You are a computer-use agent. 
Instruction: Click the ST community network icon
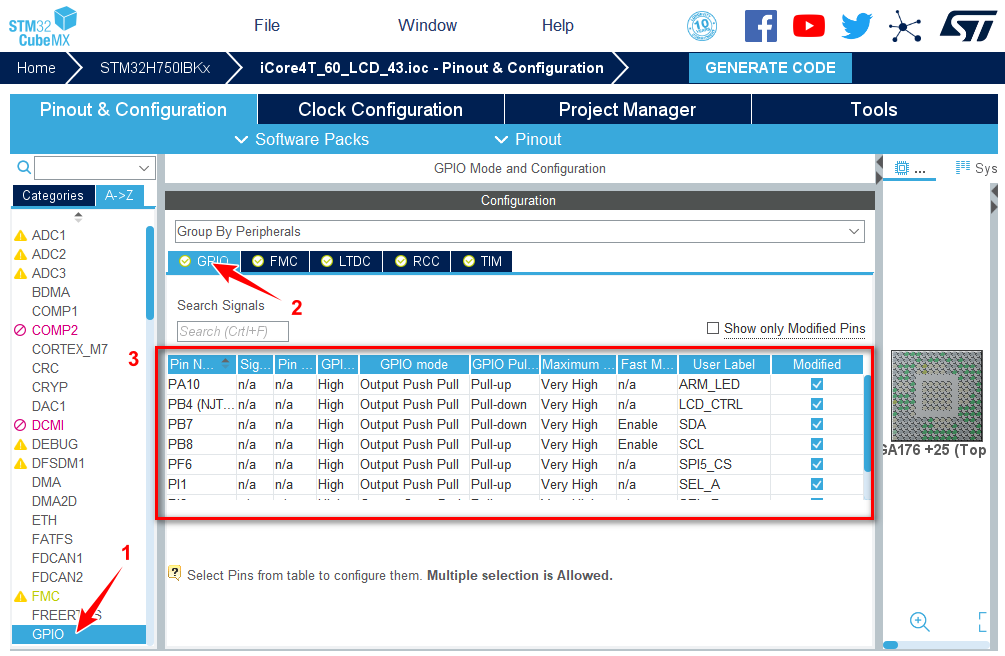(x=906, y=26)
